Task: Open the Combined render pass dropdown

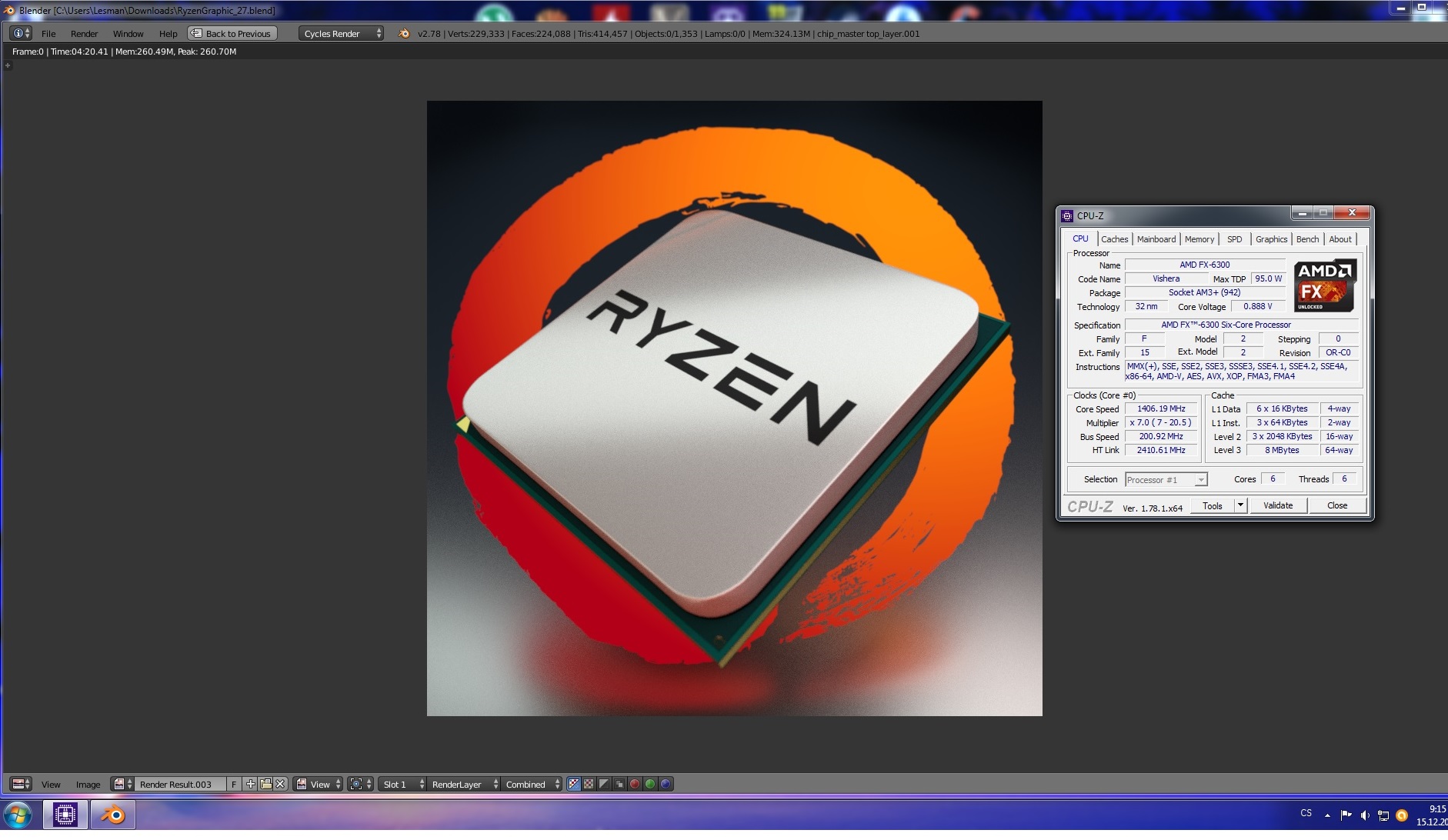Action: coord(532,784)
